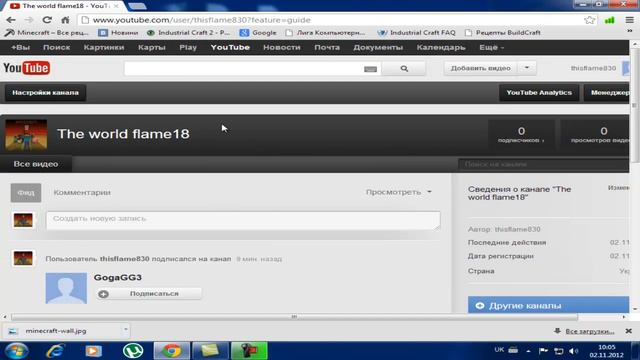Expand the Еще menu in Google bar
The image size is (640, 360).
(491, 47)
